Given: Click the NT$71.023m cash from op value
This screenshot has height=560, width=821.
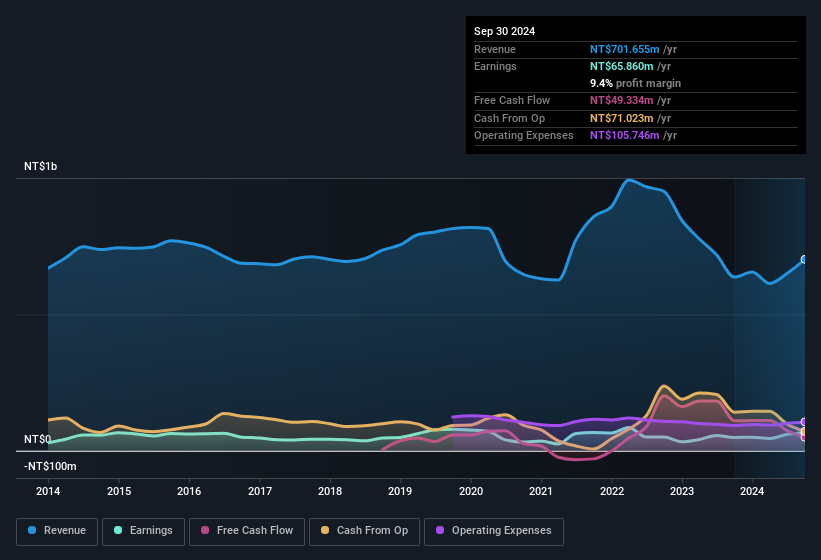Looking at the screenshot, I should 622,118.
